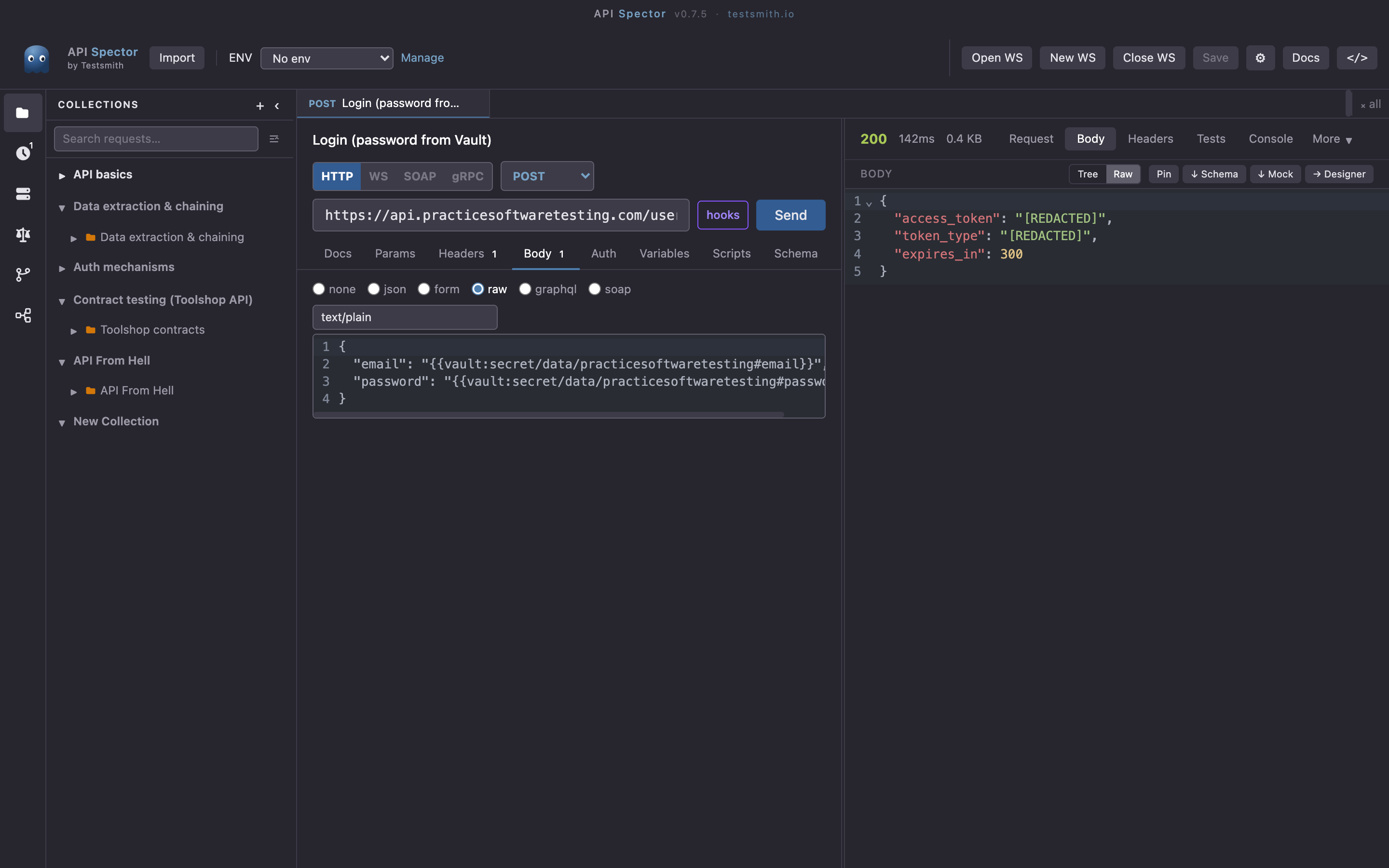Screen dimensions: 1389x868
Task: Click the body editor horizontal scrollbar
Action: 549,415
